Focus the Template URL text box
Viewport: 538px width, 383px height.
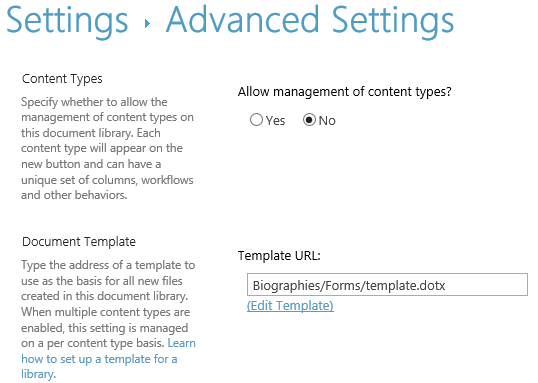(387, 285)
